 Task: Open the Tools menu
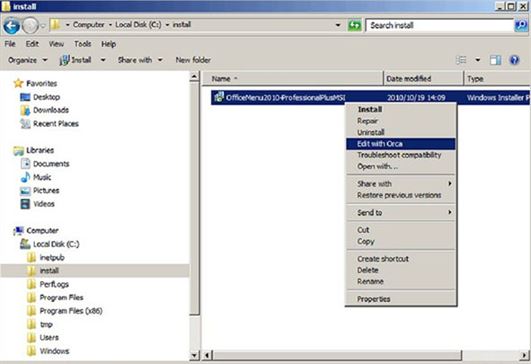[x=83, y=44]
